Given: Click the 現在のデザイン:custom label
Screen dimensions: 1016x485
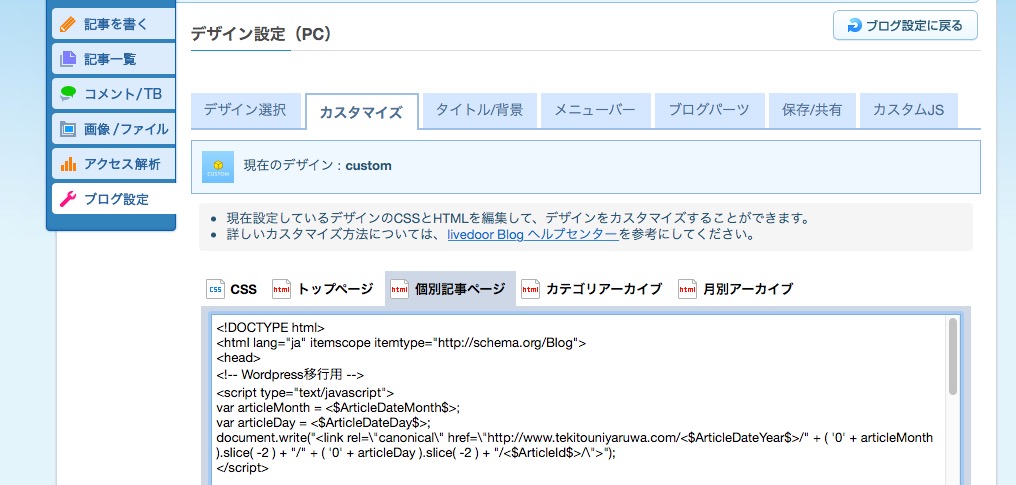Looking at the screenshot, I should [318, 166].
